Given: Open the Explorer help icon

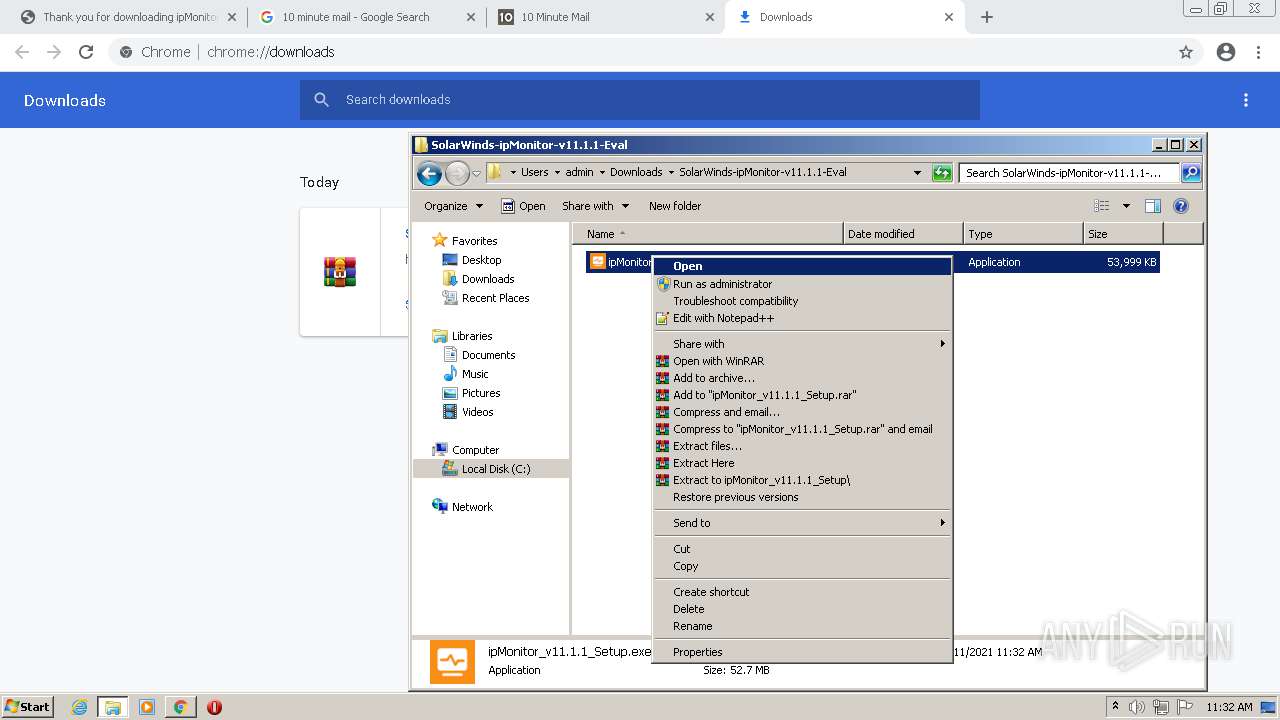Looking at the screenshot, I should pos(1180,206).
